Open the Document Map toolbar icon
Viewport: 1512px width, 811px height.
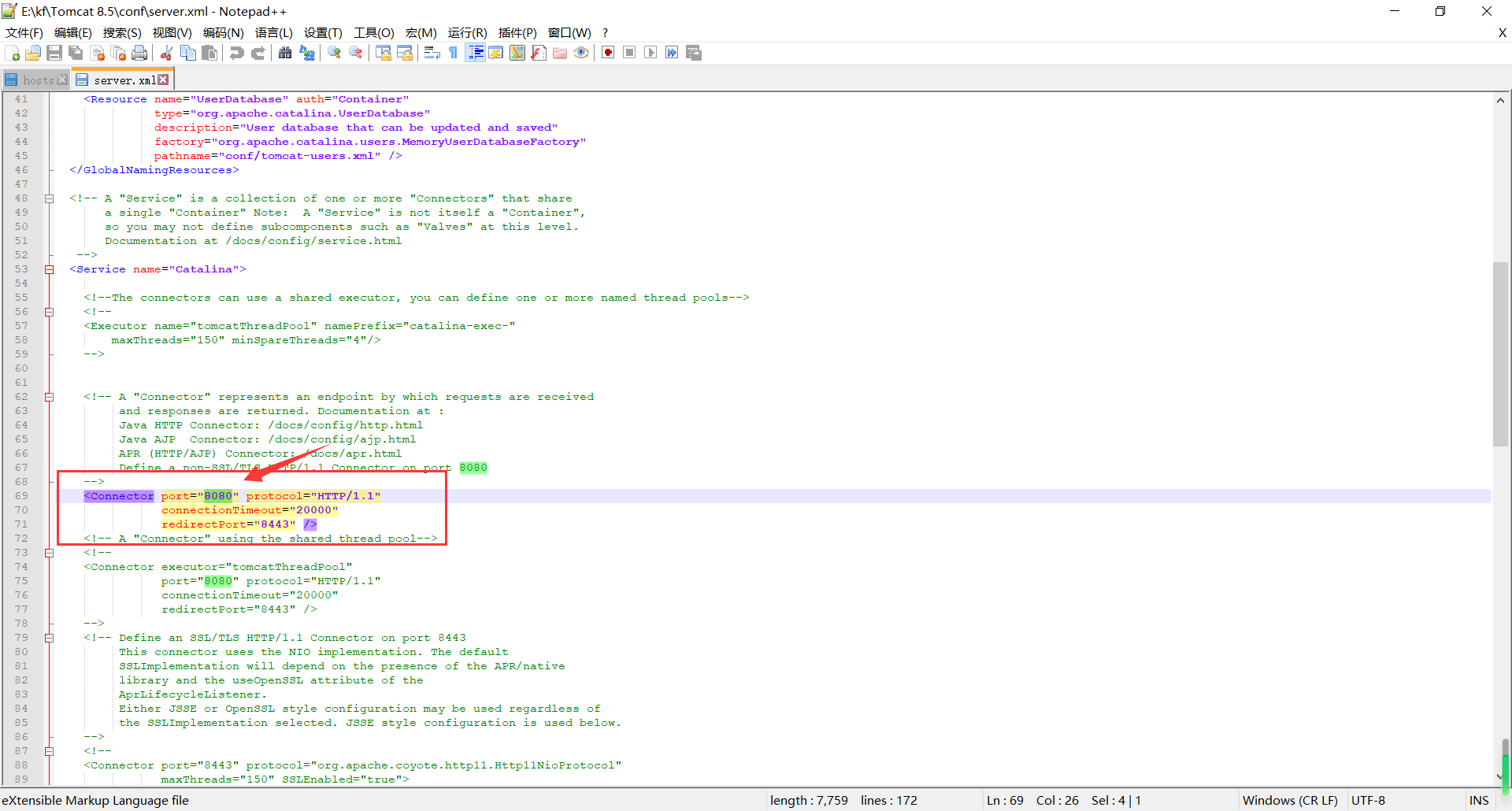pyautogui.click(x=517, y=53)
